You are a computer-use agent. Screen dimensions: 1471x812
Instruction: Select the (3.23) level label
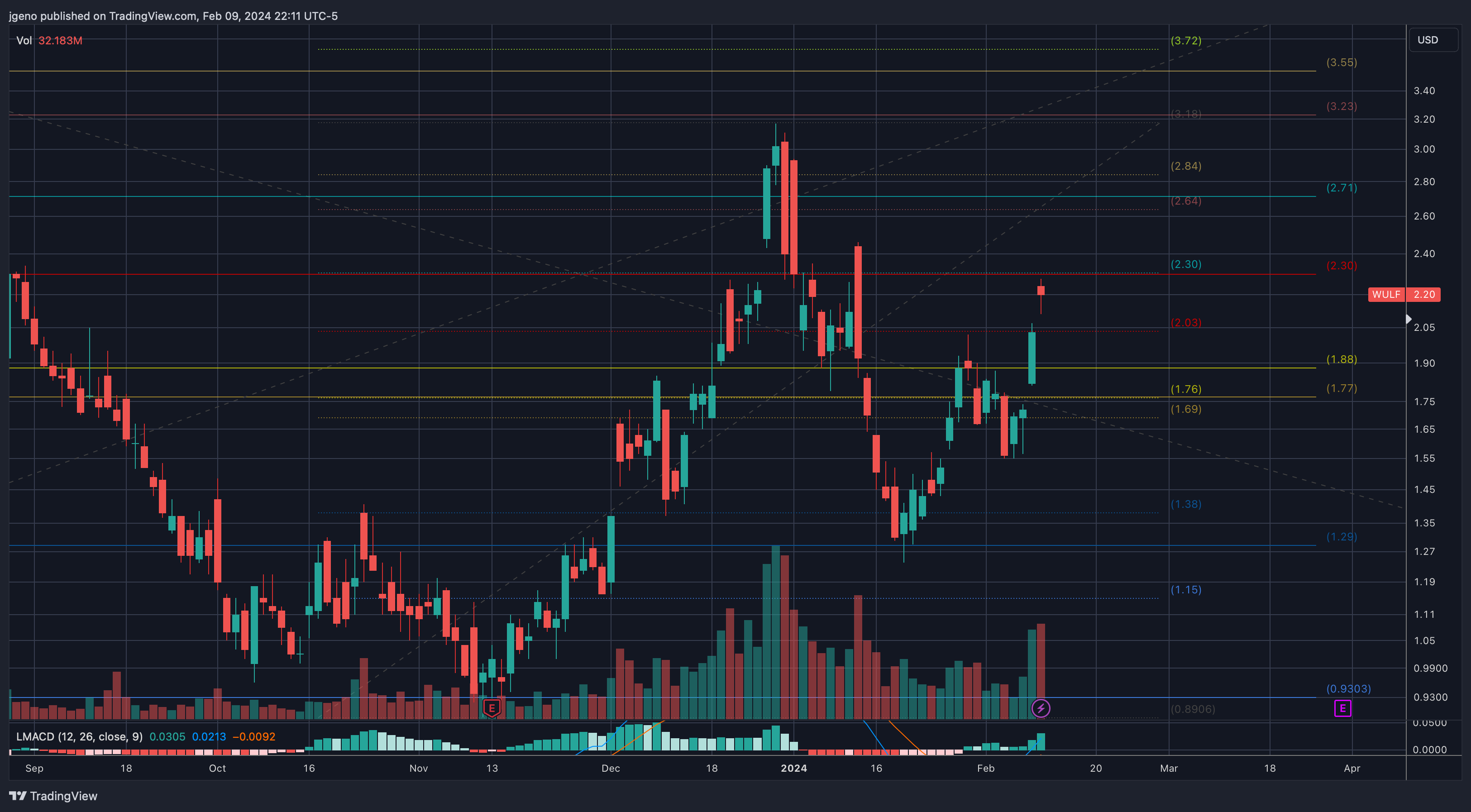1342,106
